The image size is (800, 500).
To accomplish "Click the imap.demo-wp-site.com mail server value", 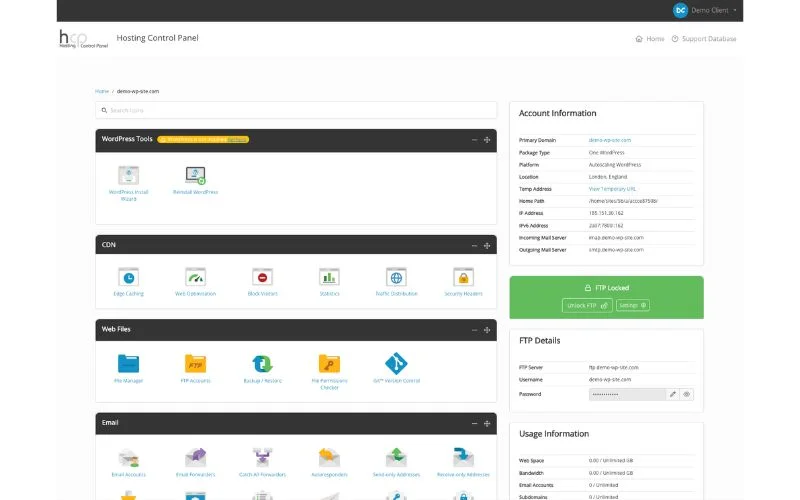I will 616,238.
